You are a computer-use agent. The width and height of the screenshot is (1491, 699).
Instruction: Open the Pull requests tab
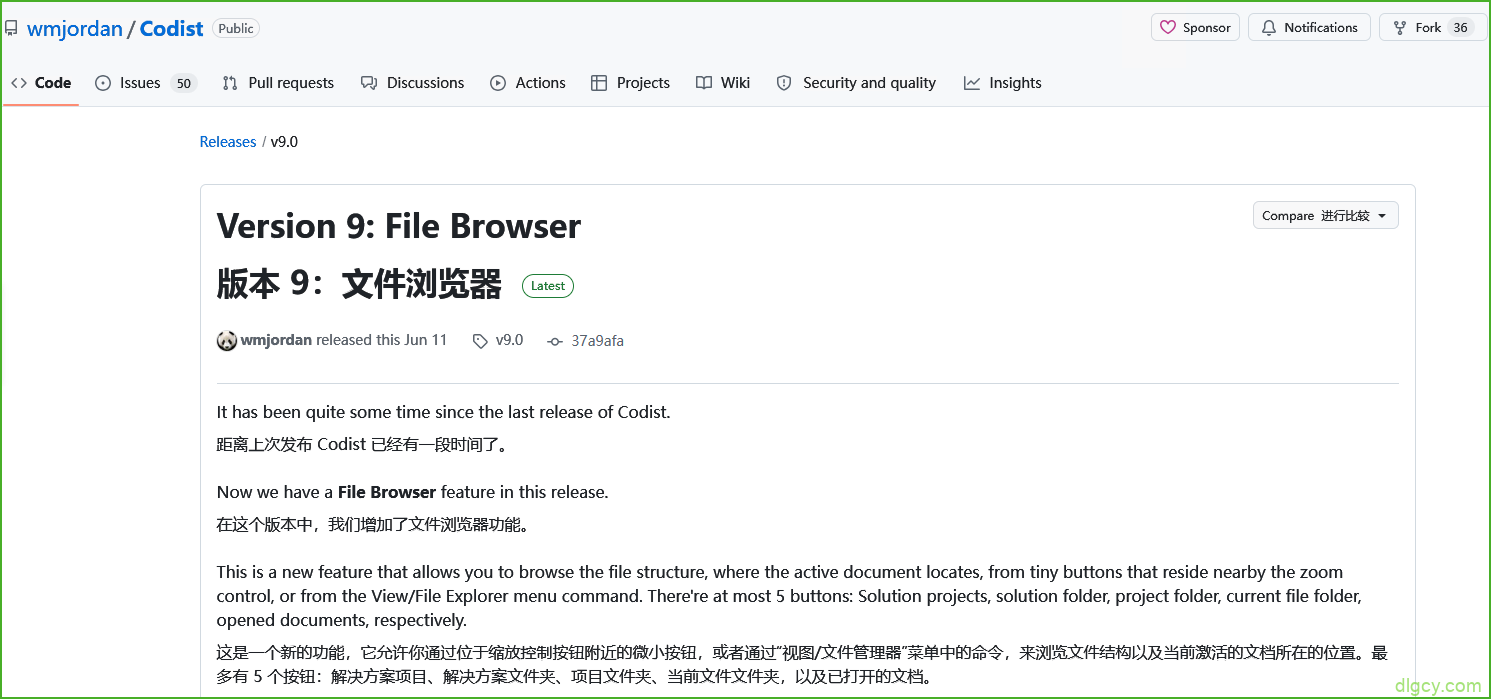[x=278, y=83]
